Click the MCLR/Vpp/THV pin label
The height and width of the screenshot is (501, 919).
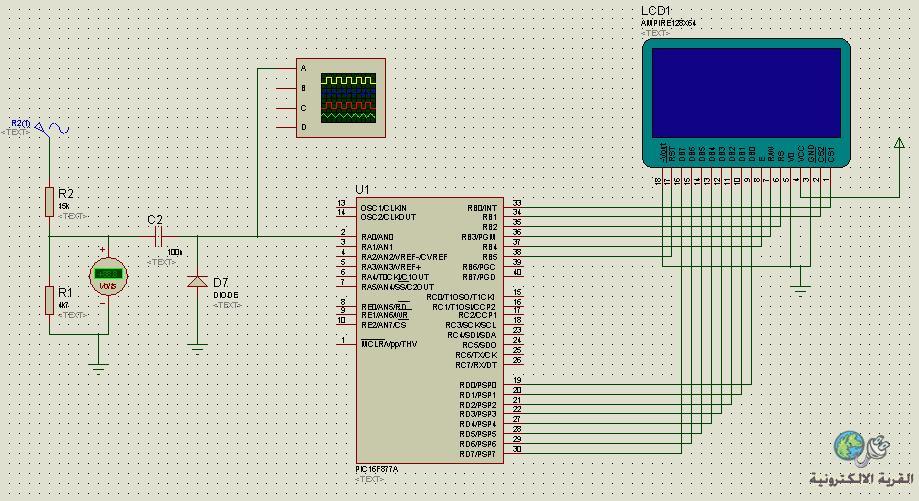pos(389,344)
